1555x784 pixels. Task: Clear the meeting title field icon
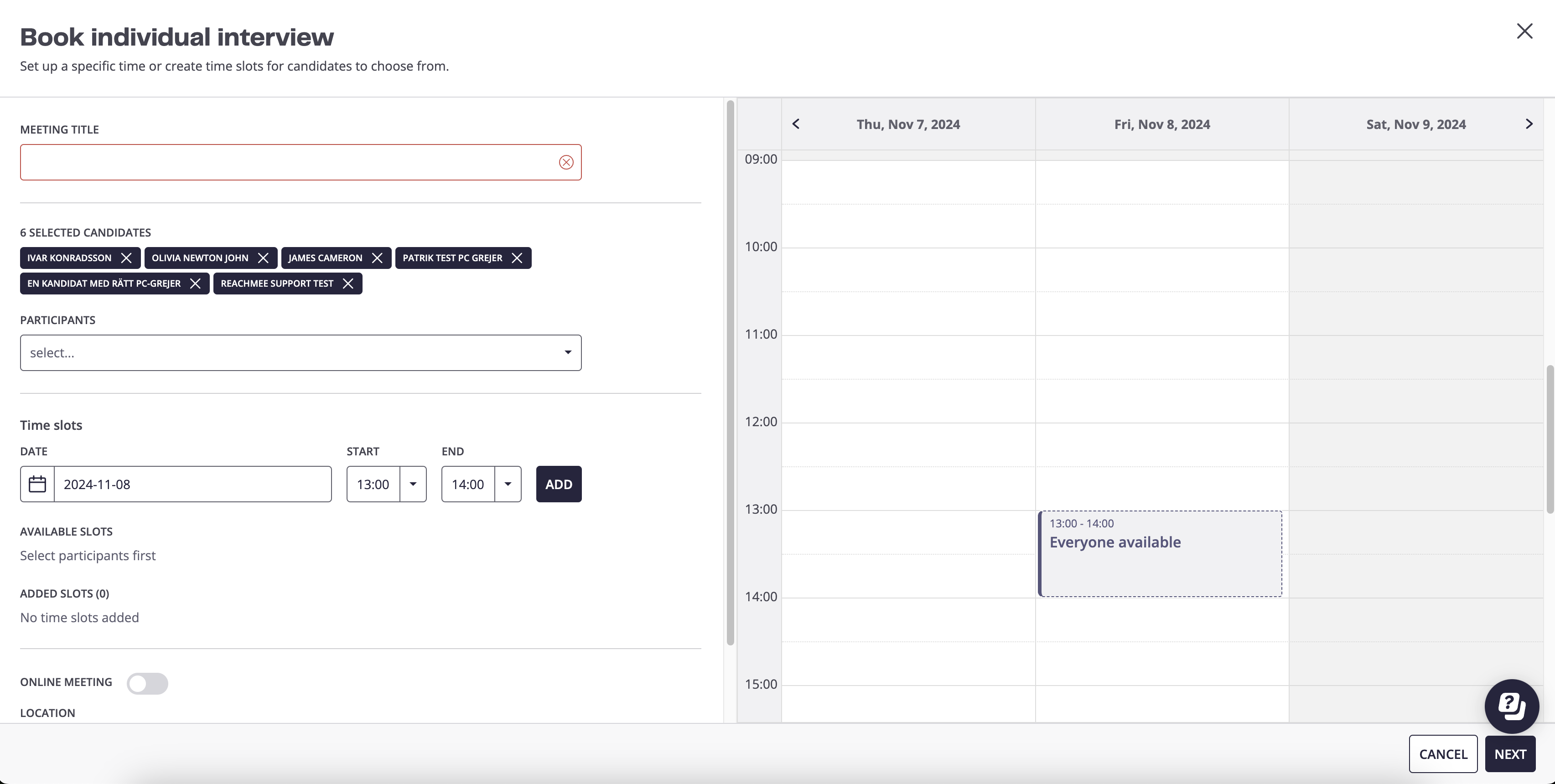565,162
